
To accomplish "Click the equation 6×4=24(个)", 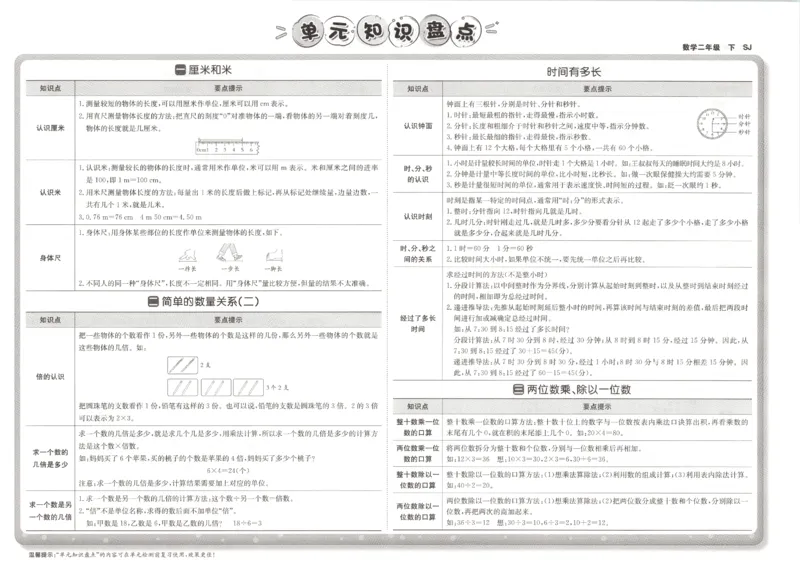I will coord(228,470).
